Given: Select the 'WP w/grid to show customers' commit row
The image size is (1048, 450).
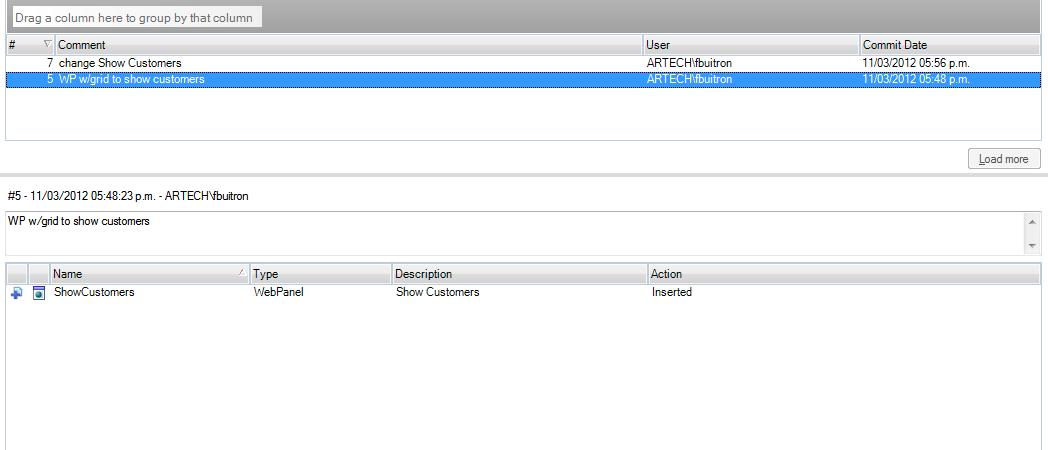Looking at the screenshot, I should (523, 79).
